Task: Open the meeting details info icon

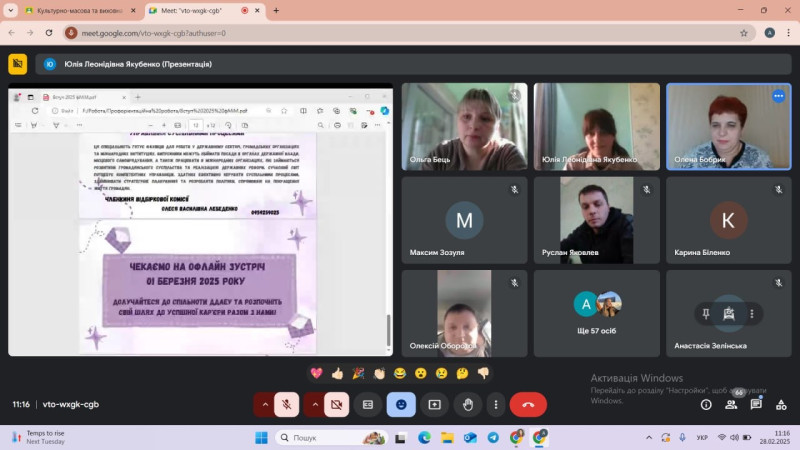Action: (706, 404)
